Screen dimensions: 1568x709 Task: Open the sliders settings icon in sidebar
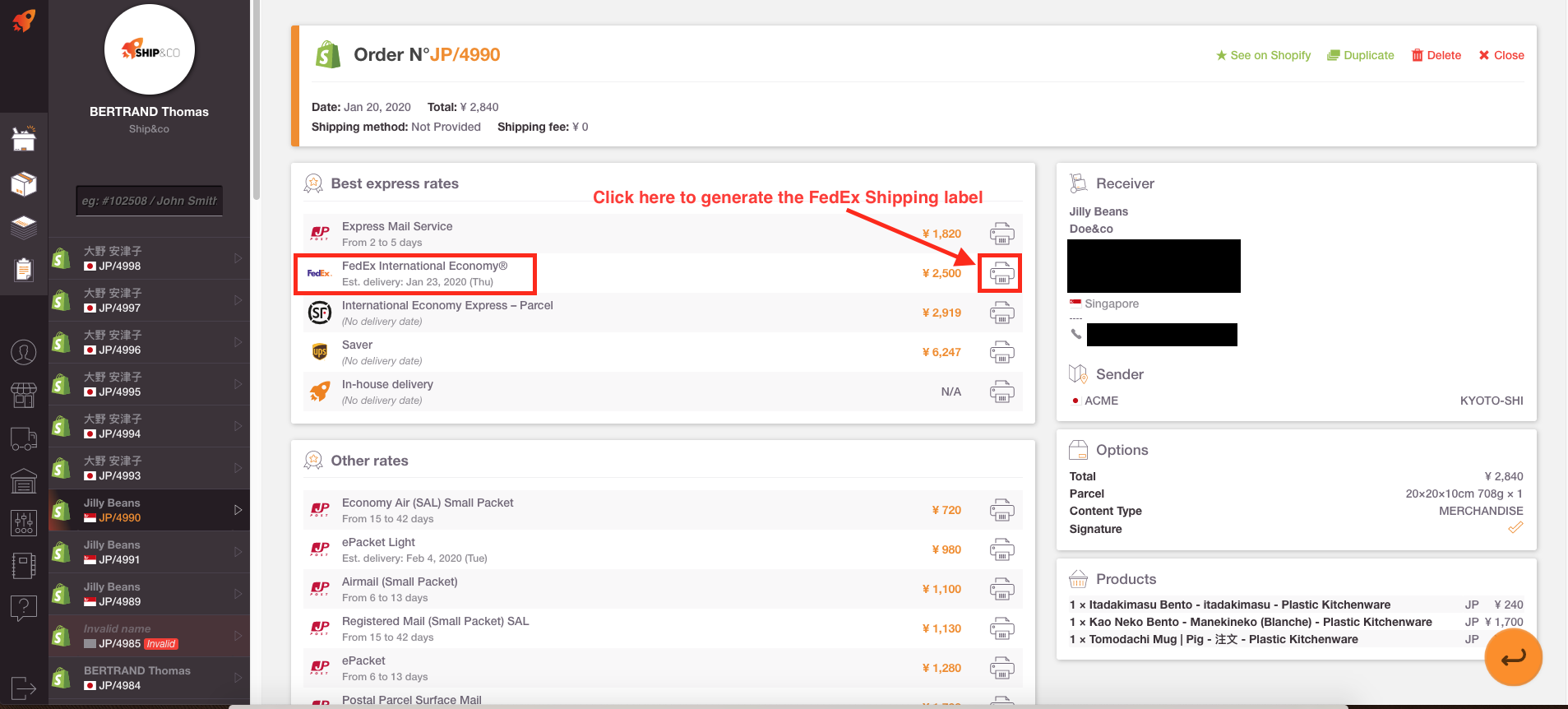[x=24, y=523]
